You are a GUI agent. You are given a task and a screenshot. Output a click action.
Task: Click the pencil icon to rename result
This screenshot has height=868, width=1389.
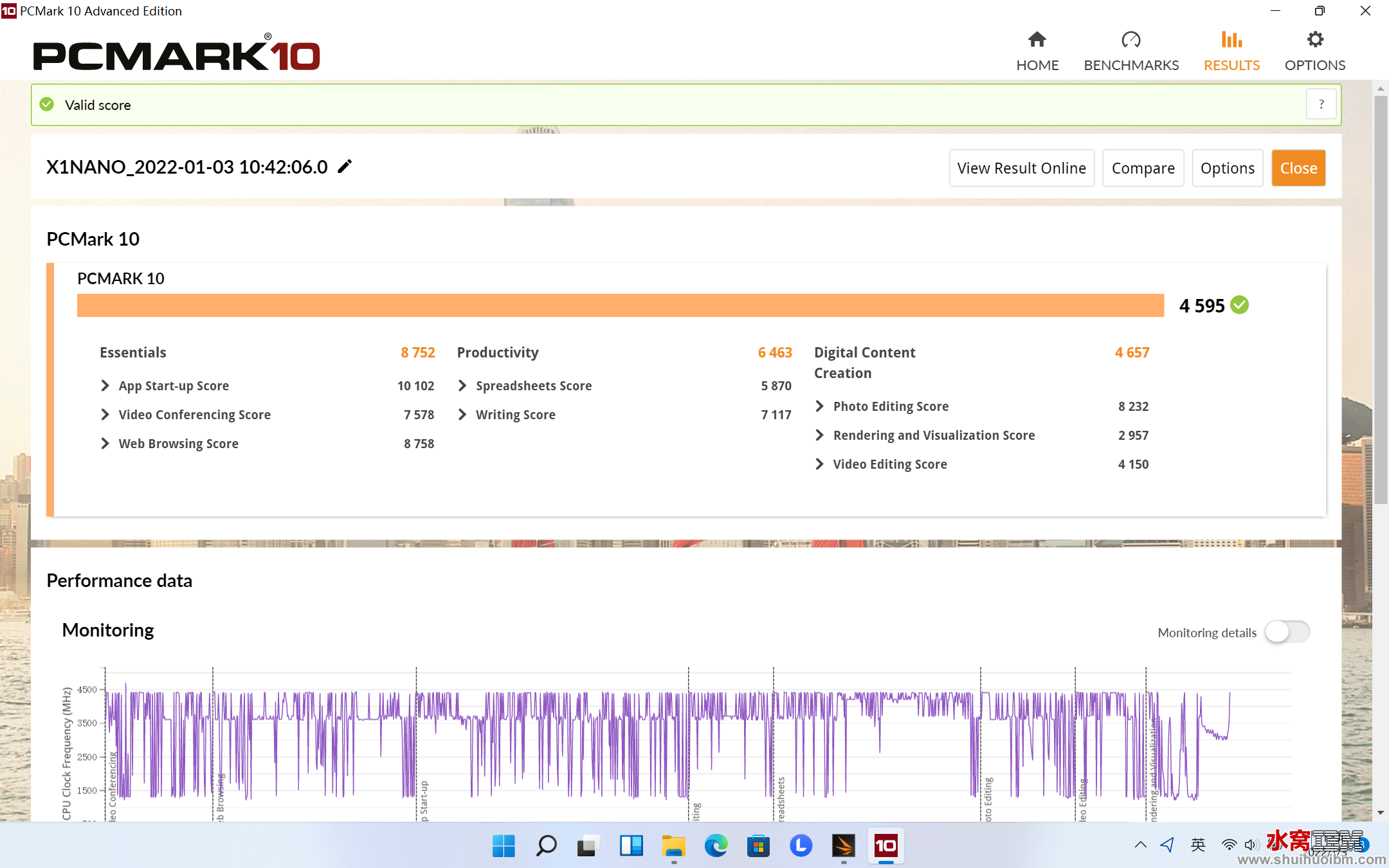click(x=345, y=167)
